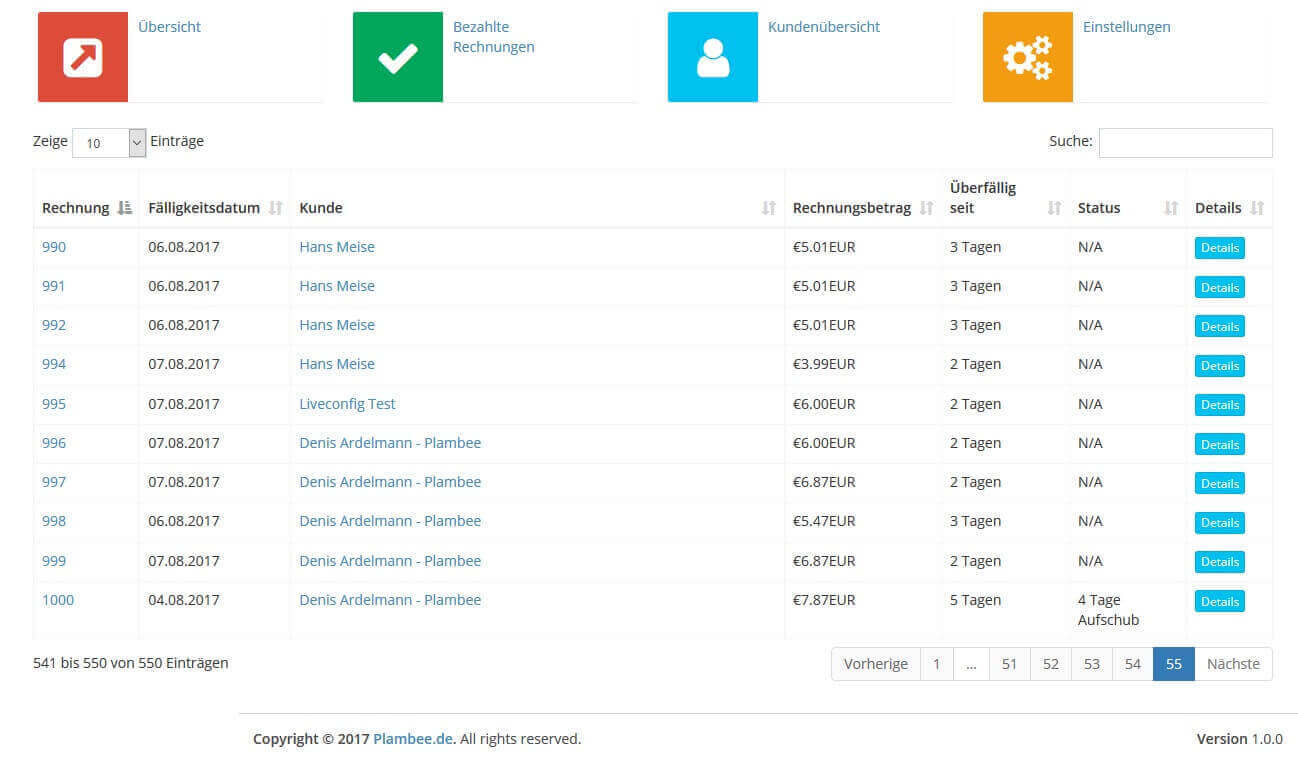This screenshot has width=1298, height=770.
Task: Click Details button for invoice 990
Action: [x=1219, y=248]
